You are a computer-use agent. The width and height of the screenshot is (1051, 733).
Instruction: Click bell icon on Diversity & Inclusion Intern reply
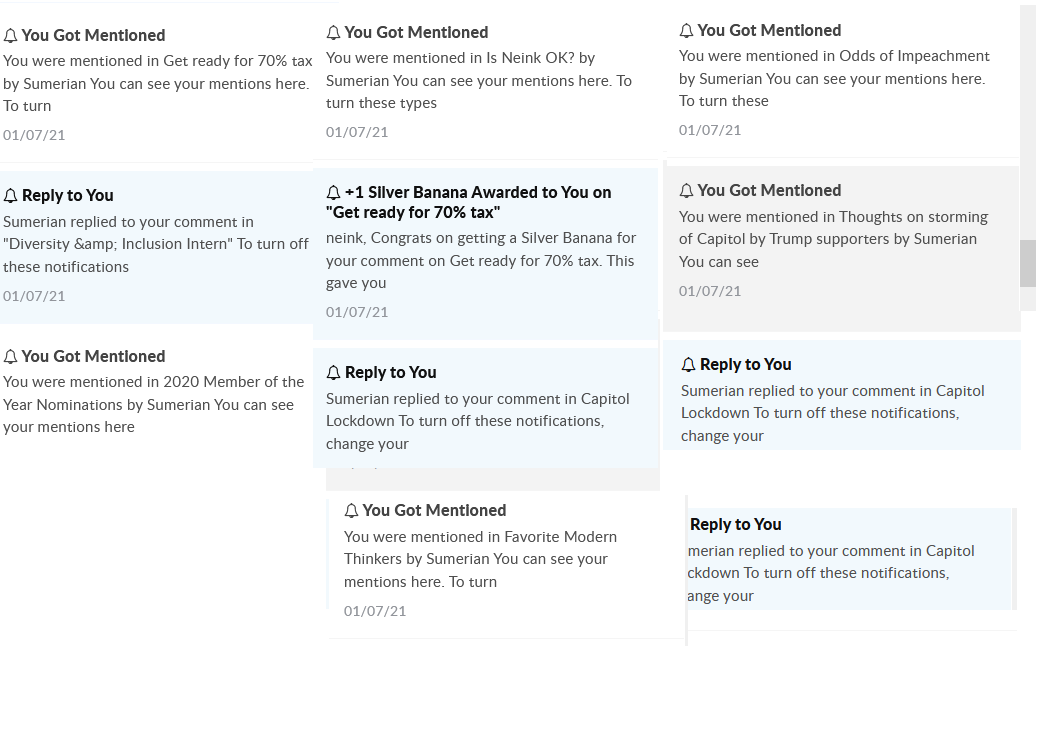pos(11,196)
